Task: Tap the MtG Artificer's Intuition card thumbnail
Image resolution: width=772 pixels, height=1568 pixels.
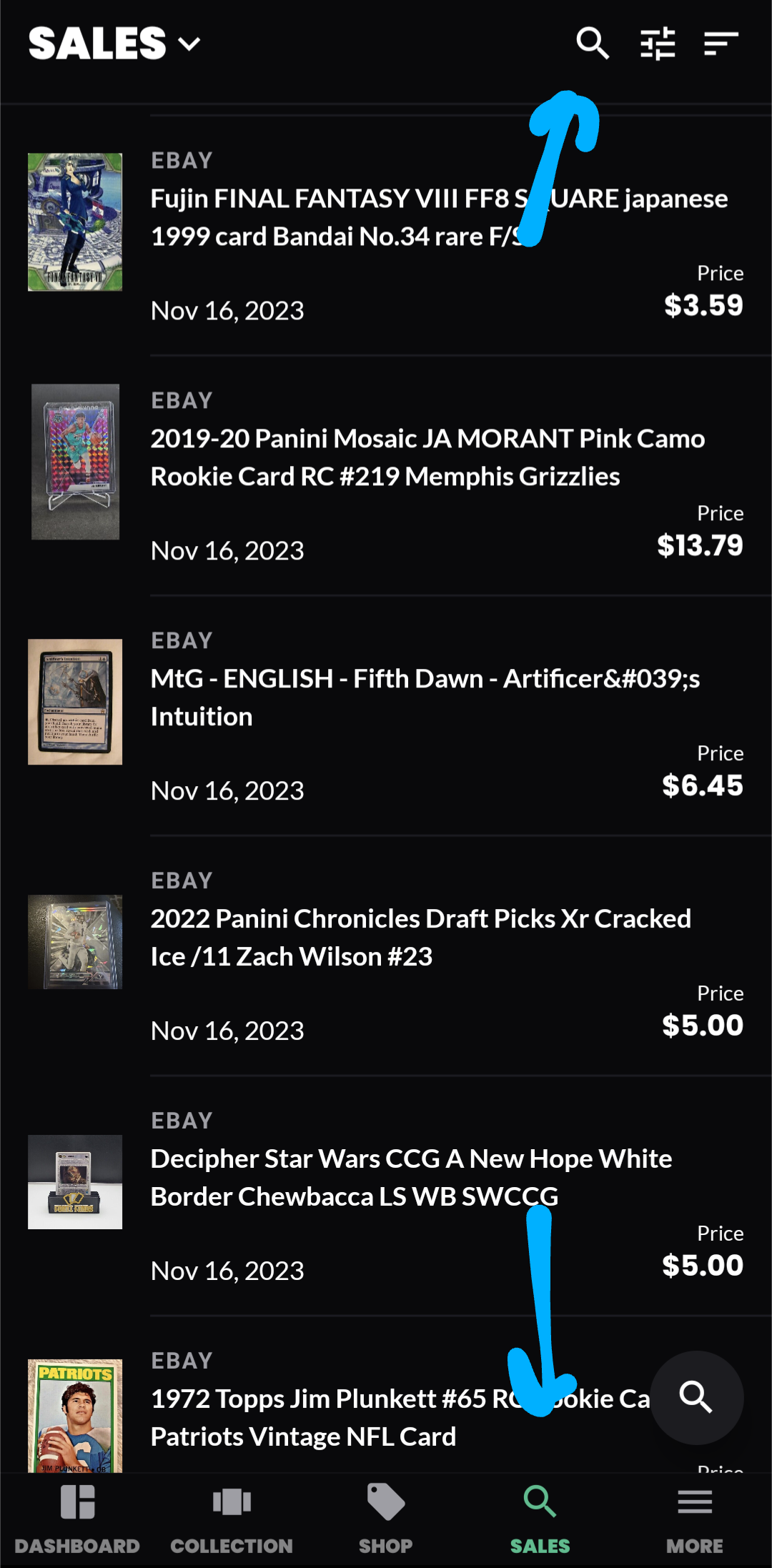Action: [x=75, y=702]
